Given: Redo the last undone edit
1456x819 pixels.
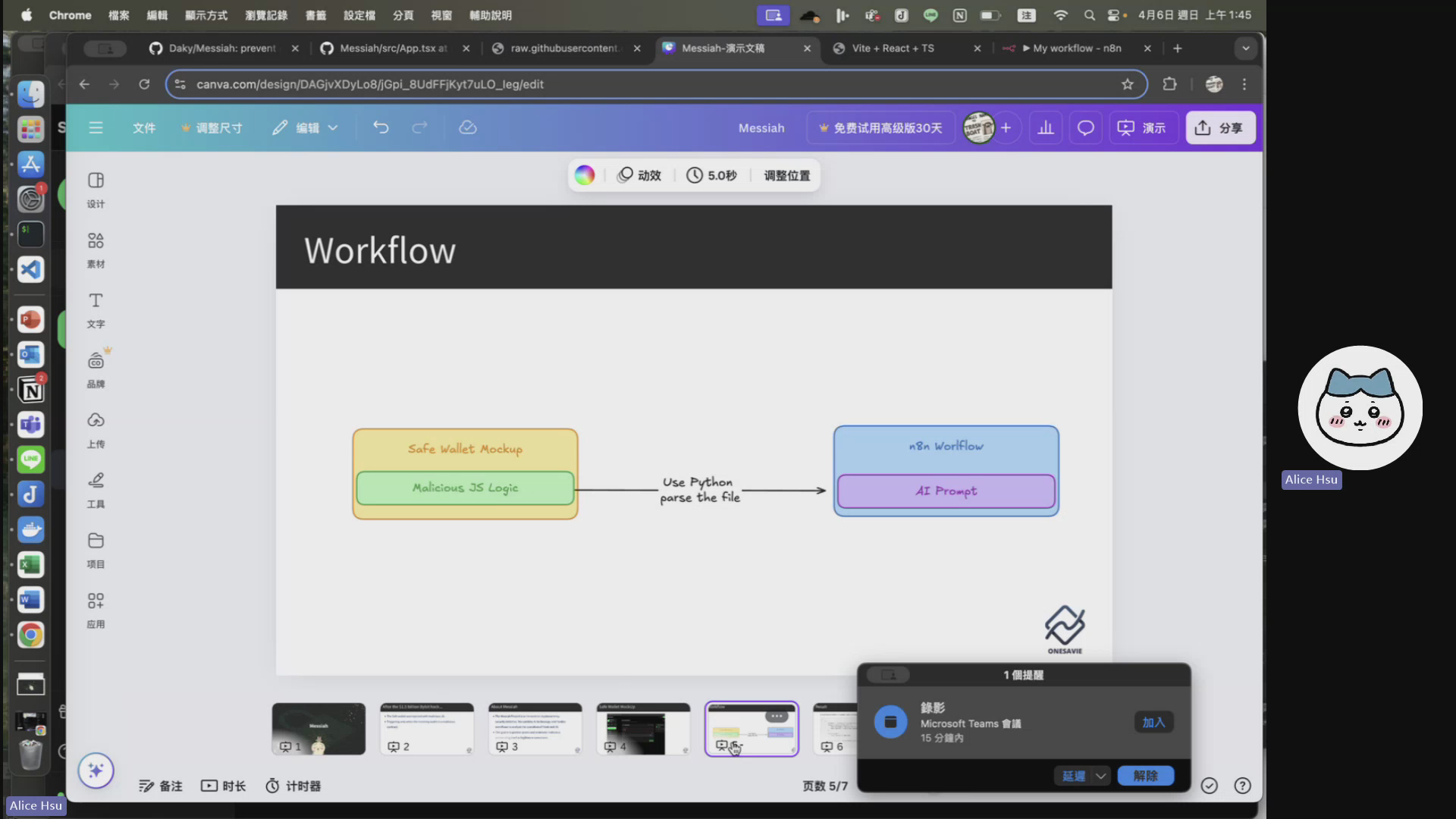Looking at the screenshot, I should click(419, 127).
